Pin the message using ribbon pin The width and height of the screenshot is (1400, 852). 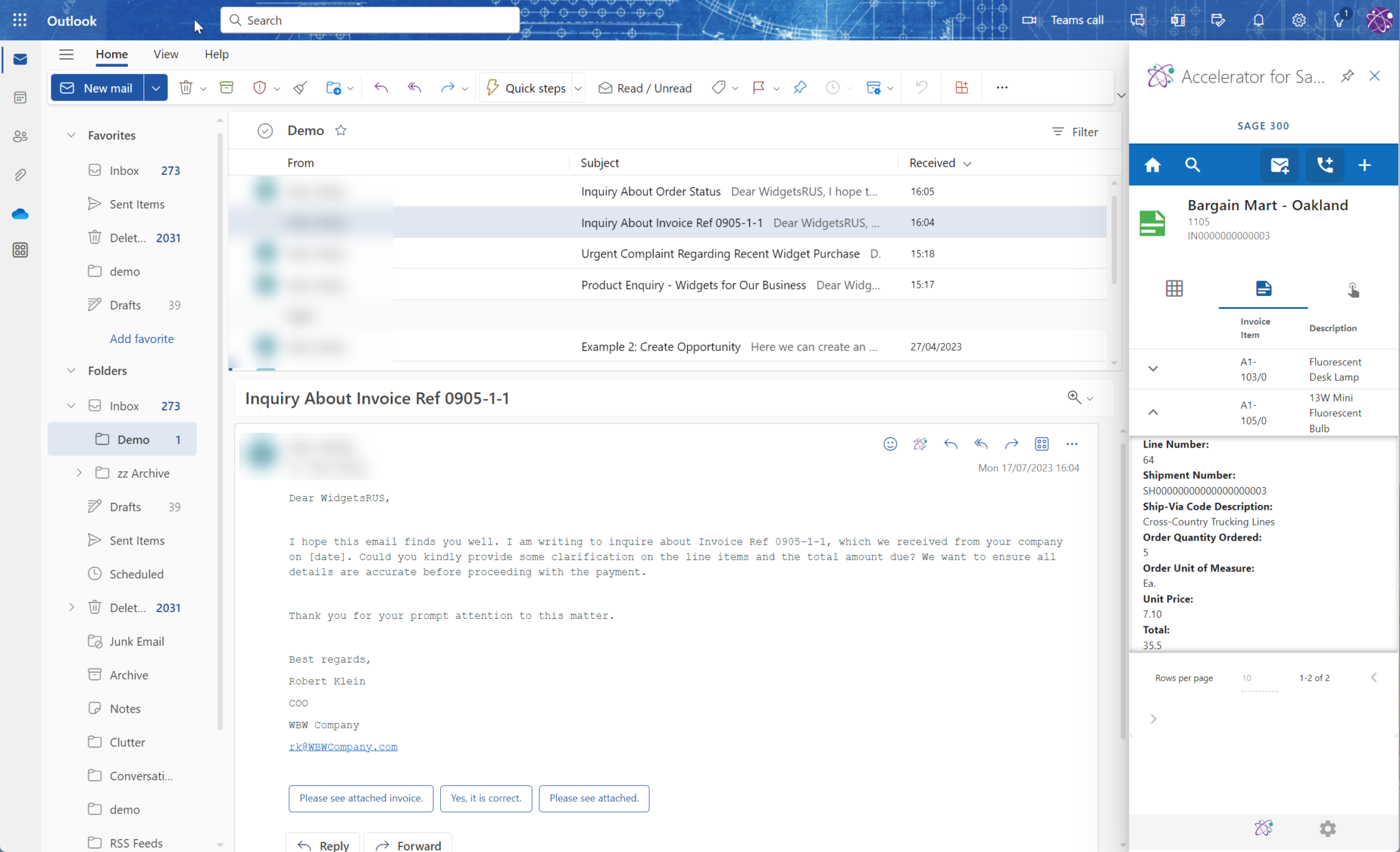tap(800, 87)
